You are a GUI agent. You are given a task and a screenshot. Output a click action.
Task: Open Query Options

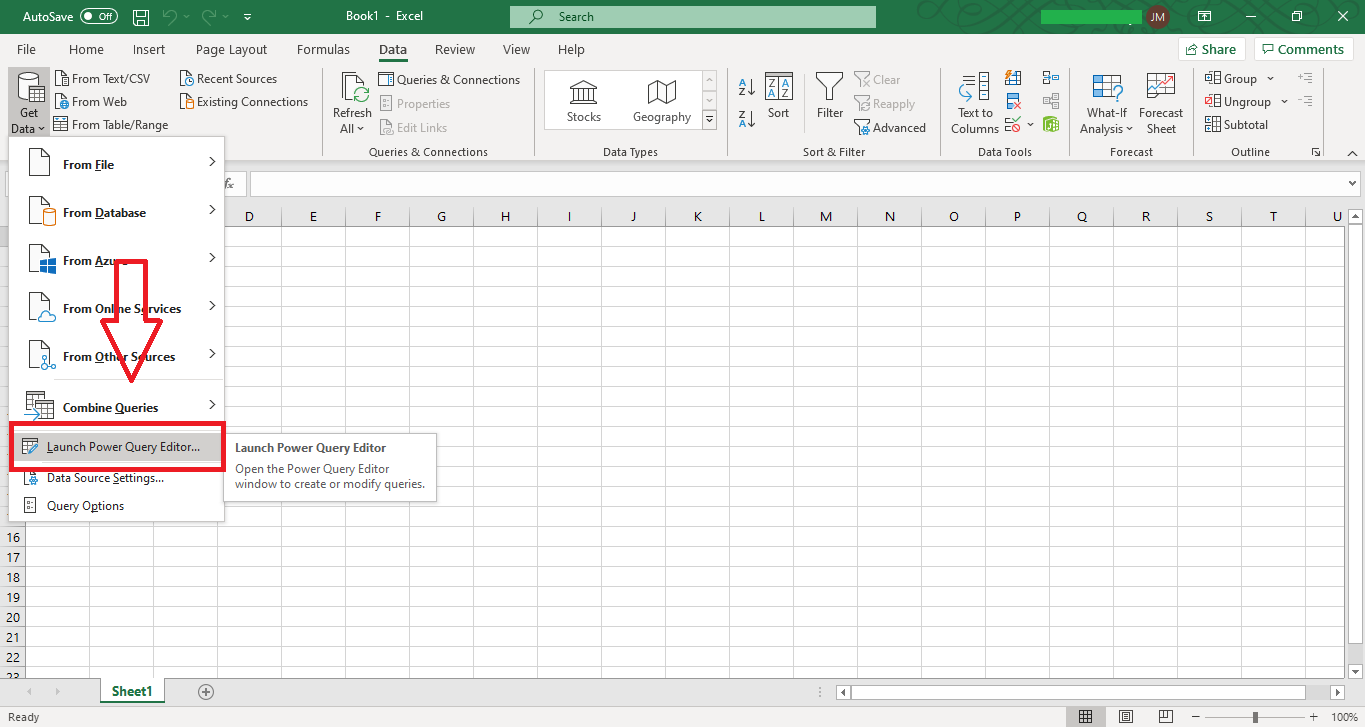[x=117, y=506]
